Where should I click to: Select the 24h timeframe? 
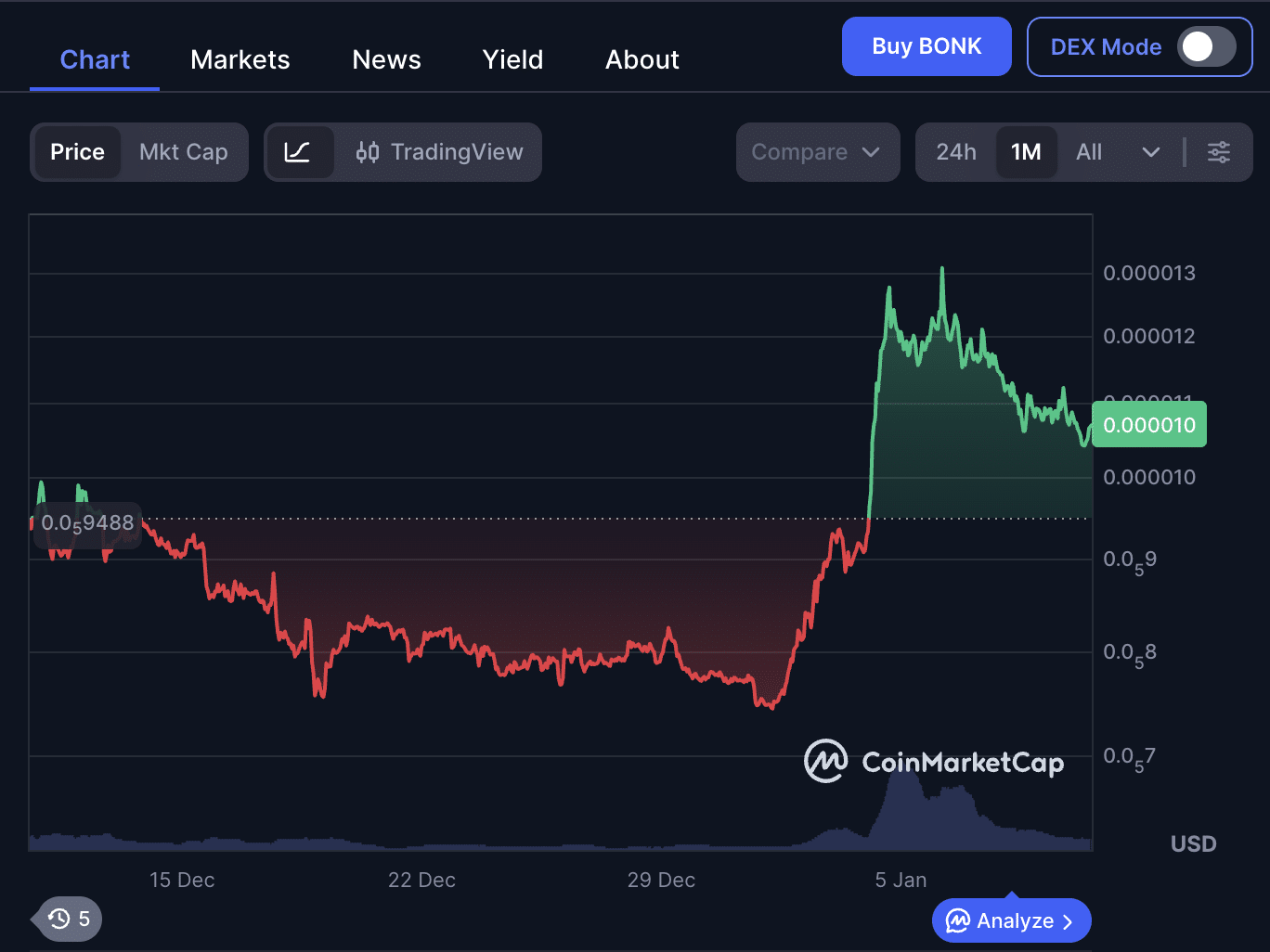click(x=955, y=151)
